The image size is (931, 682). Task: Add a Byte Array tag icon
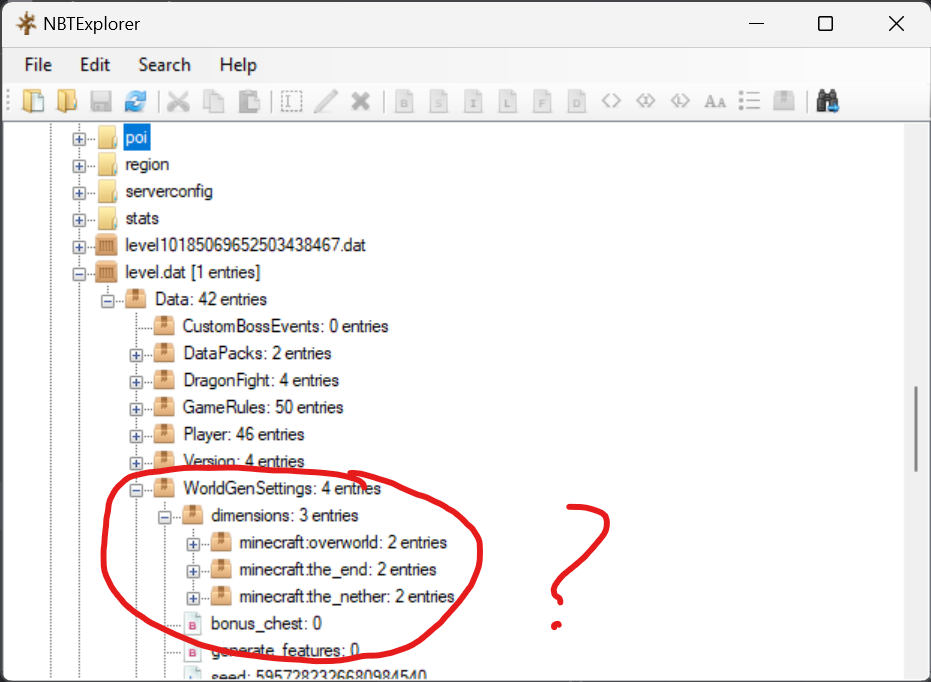pos(611,100)
